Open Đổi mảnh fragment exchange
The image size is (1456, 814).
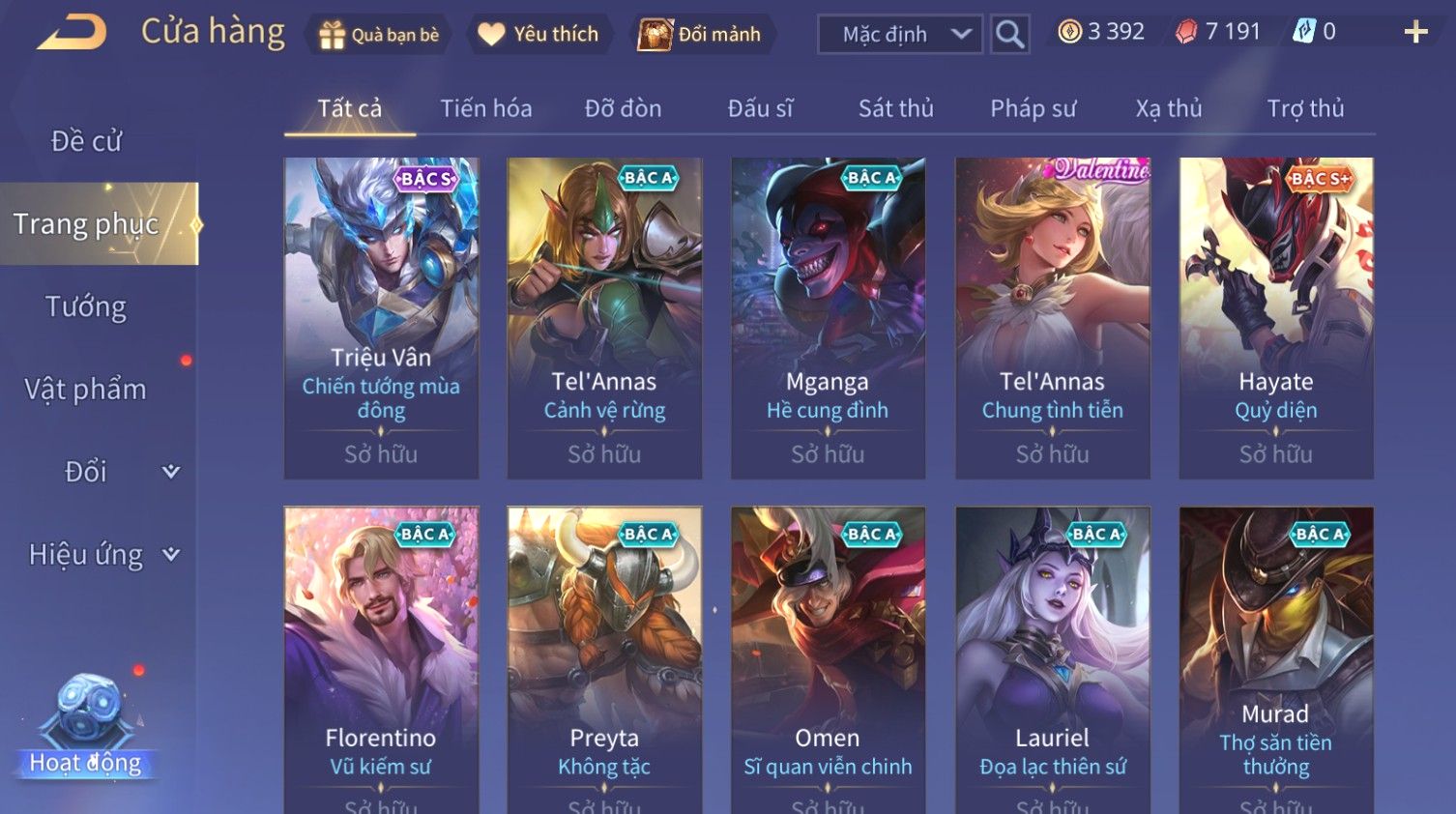(x=702, y=35)
